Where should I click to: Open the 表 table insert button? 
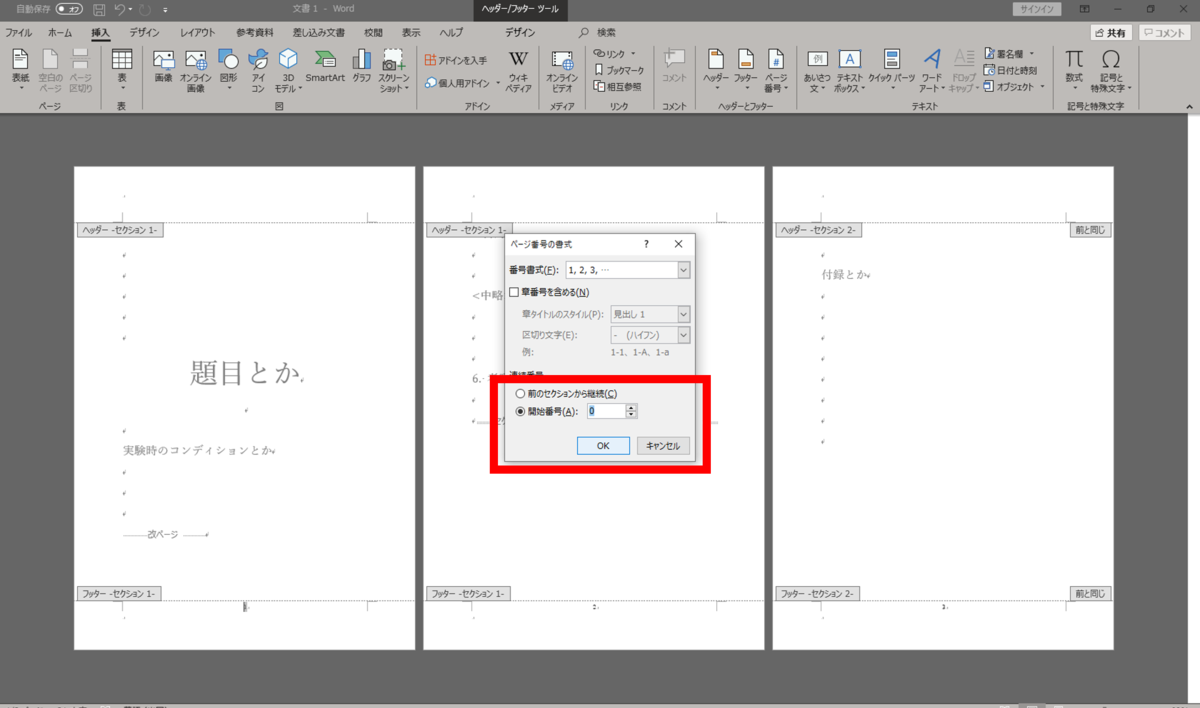click(122, 70)
